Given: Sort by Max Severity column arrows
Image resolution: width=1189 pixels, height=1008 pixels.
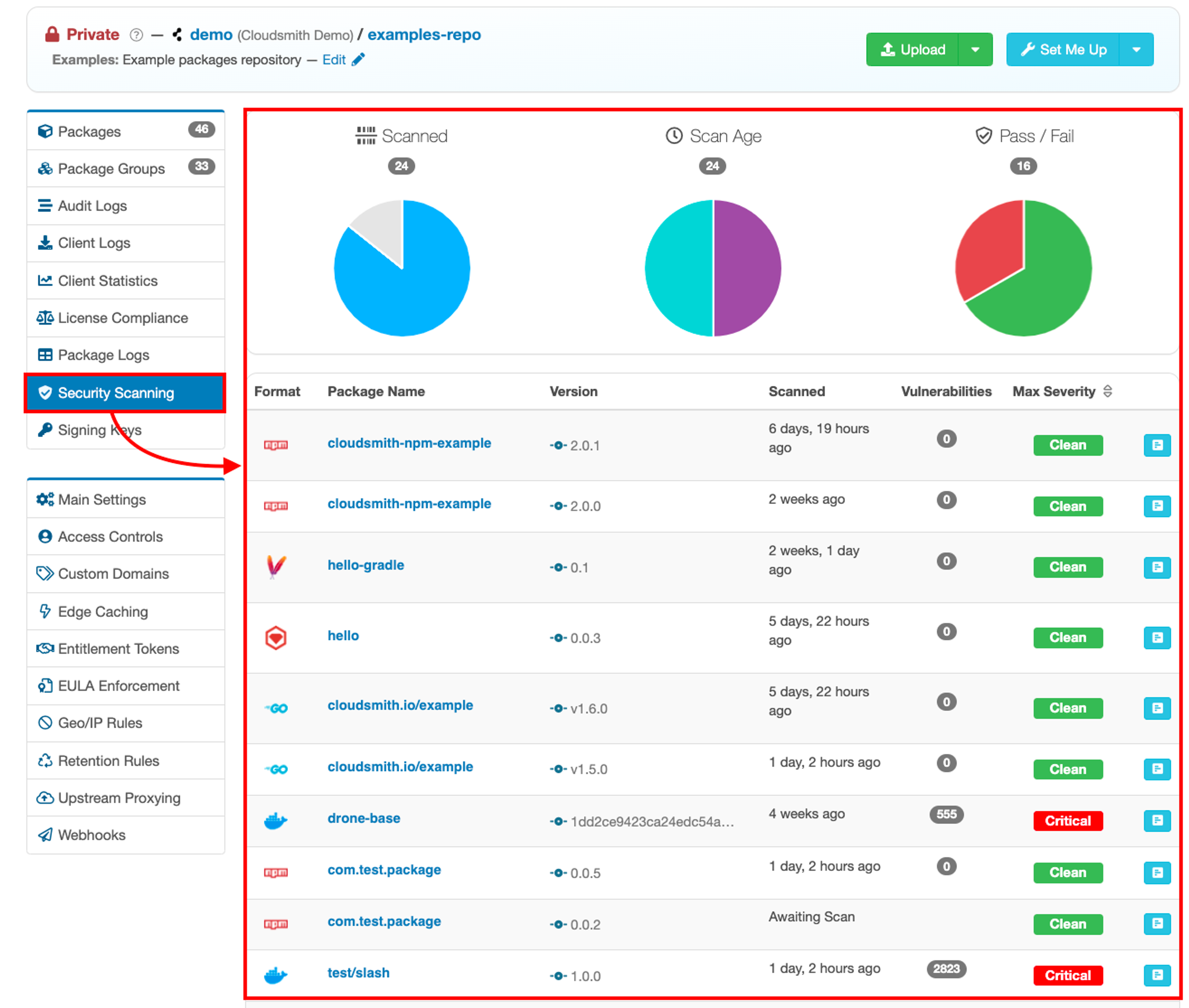Looking at the screenshot, I should pyautogui.click(x=1107, y=391).
